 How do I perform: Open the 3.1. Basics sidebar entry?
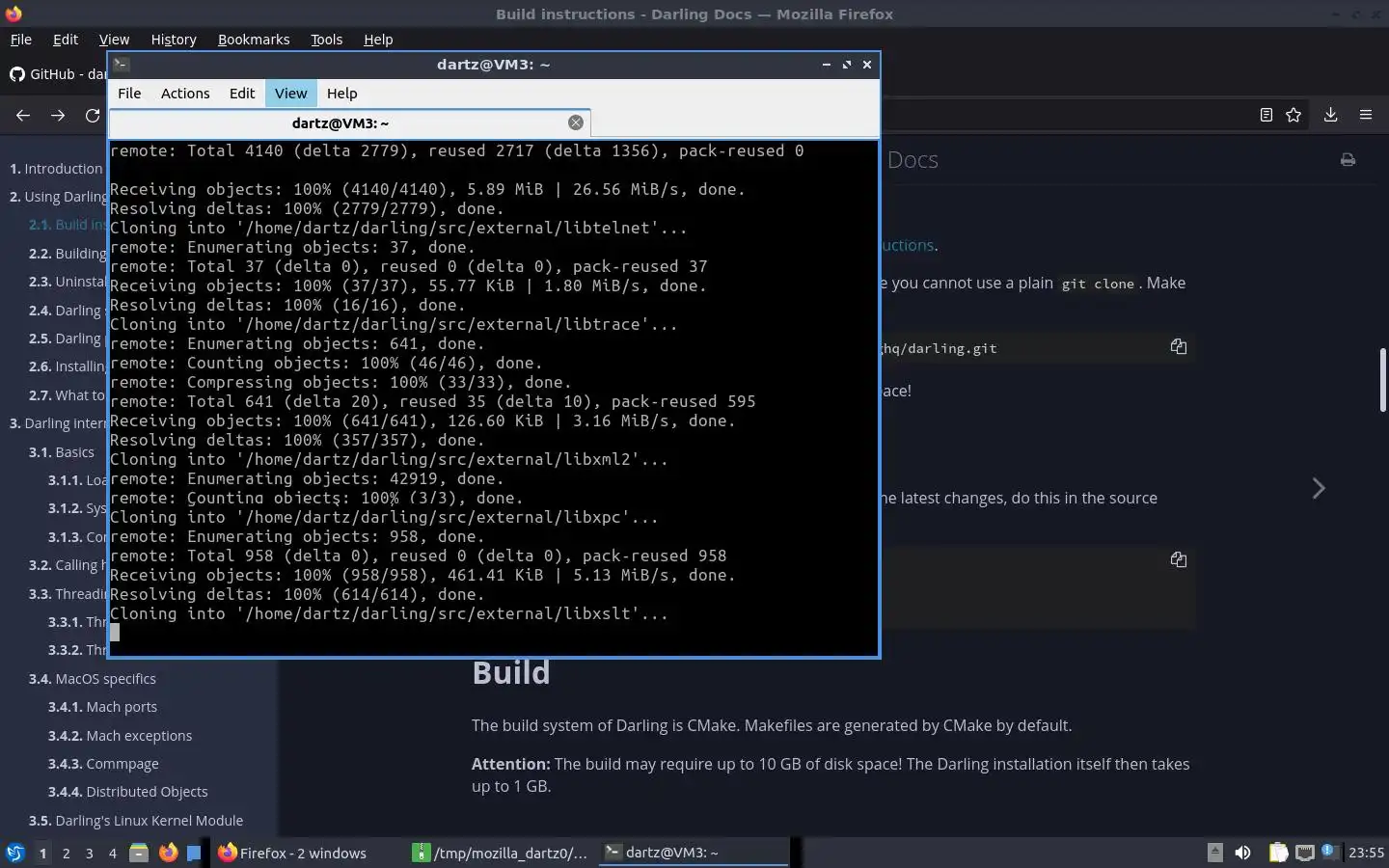pyautogui.click(x=62, y=452)
